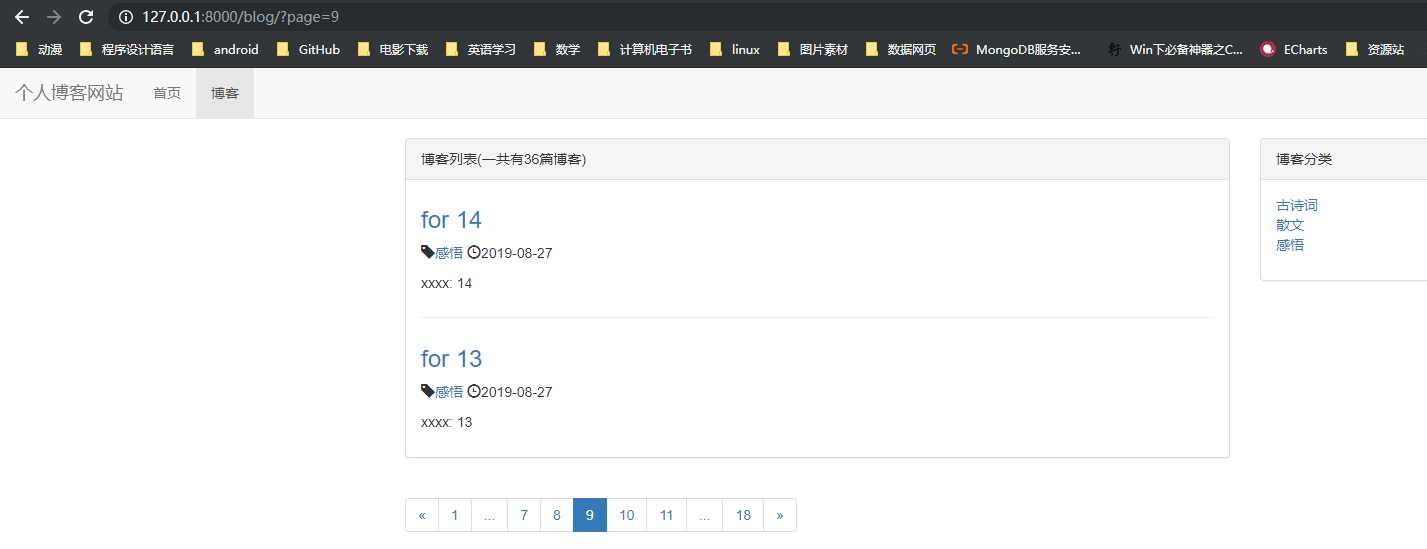Open the 图片素材 bookmark folder

point(812,49)
